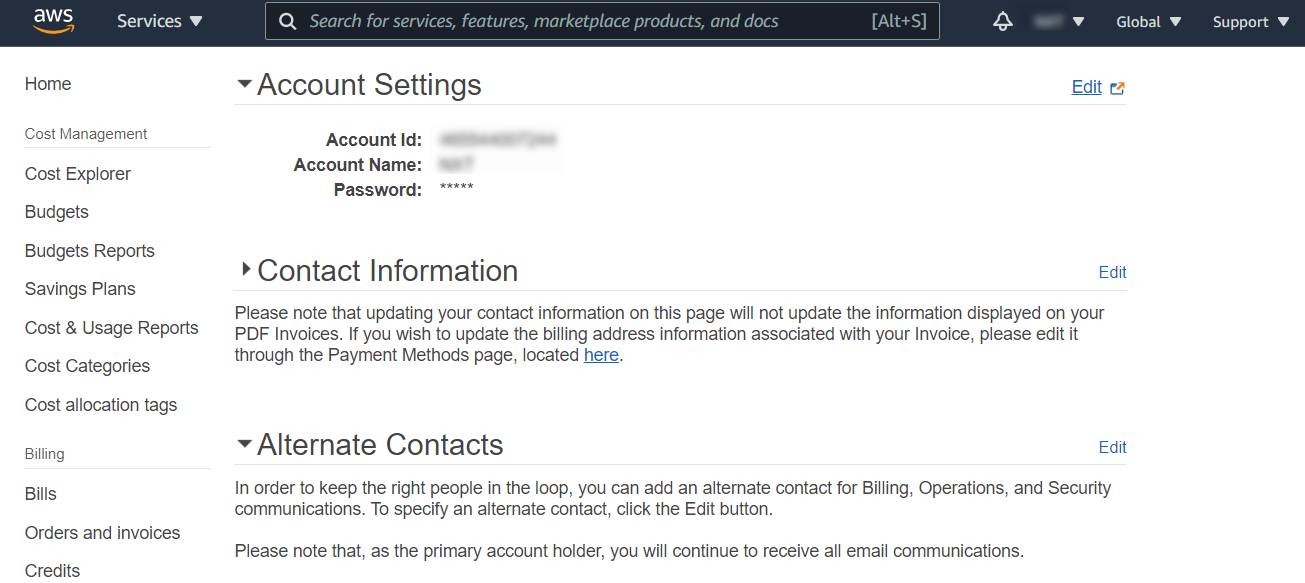Click the AWS logo icon
Image resolution: width=1305 pixels, height=583 pixels.
tap(53, 21)
